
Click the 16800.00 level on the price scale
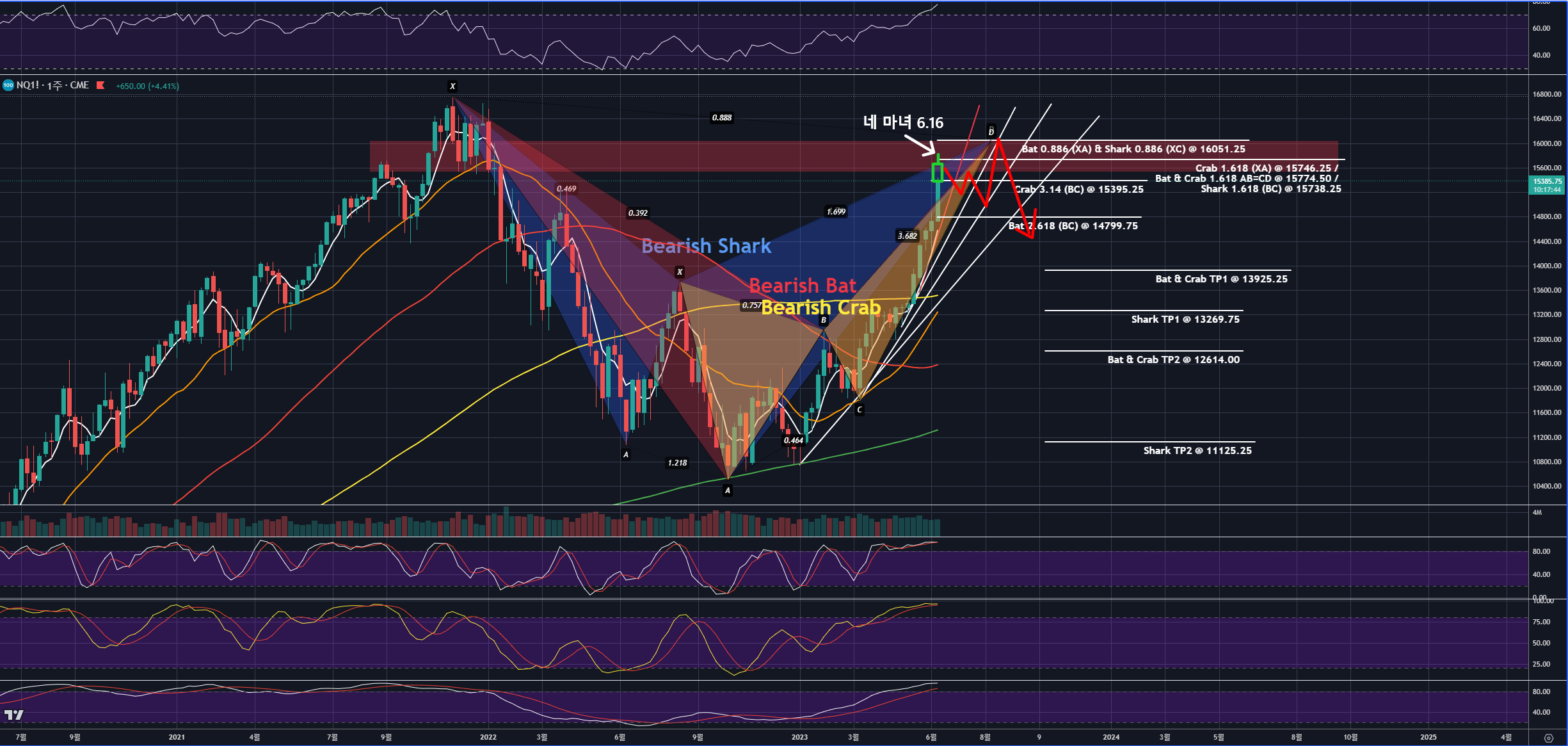tap(1547, 94)
